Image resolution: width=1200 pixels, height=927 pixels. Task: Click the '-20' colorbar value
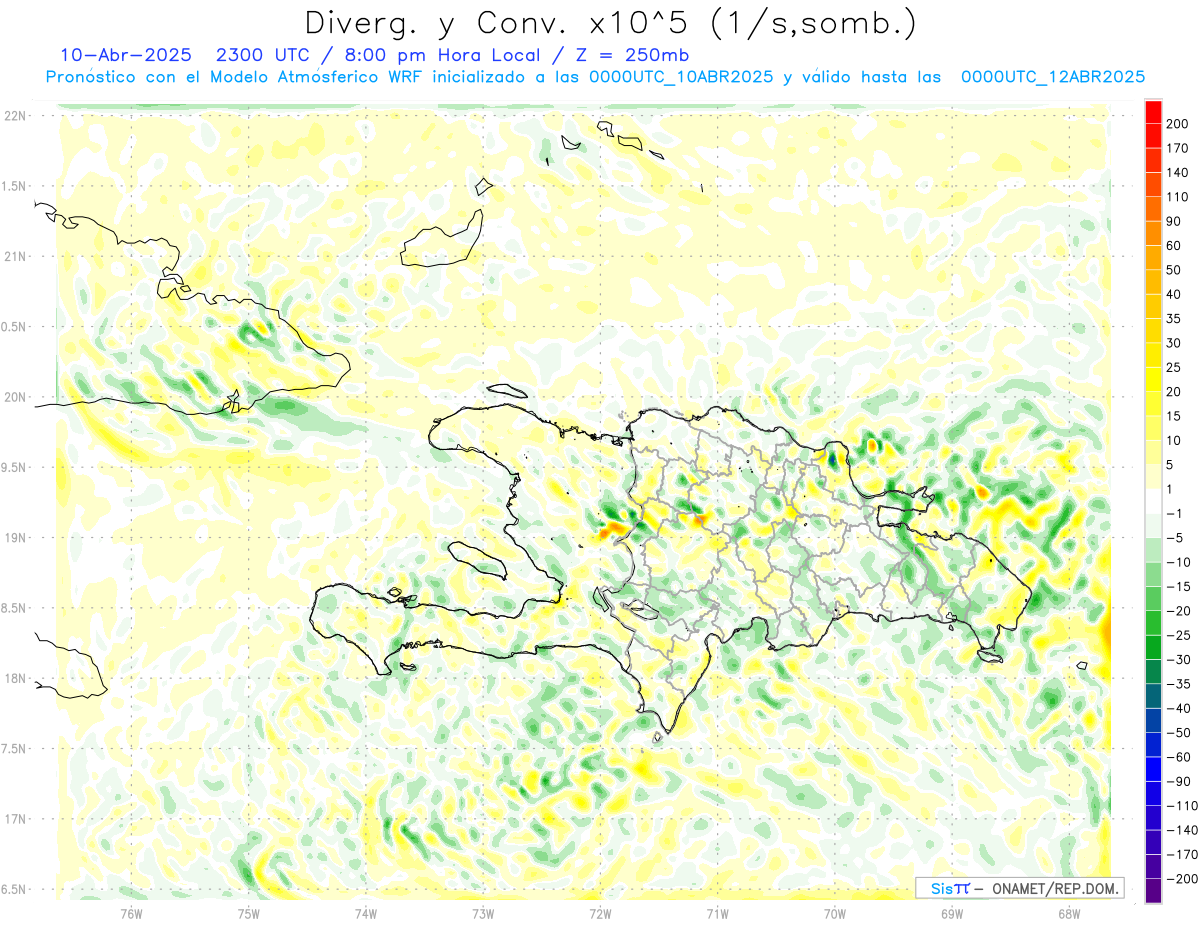pyautogui.click(x=1180, y=611)
